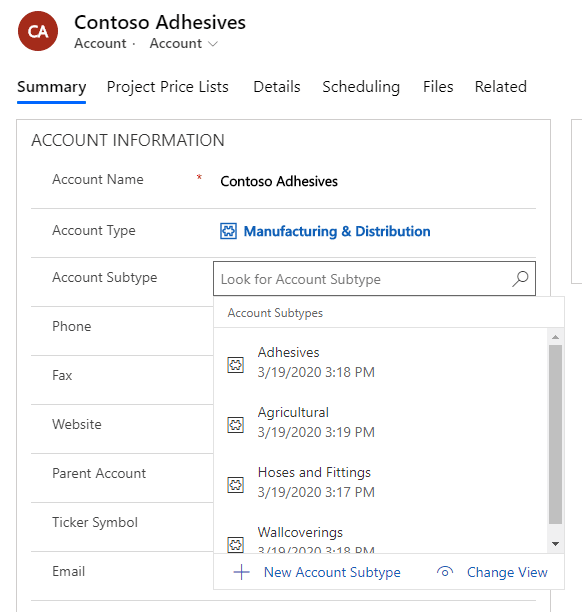This screenshot has width=582, height=612.
Task: Open the Account form selector dropdown
Action: click(x=183, y=43)
